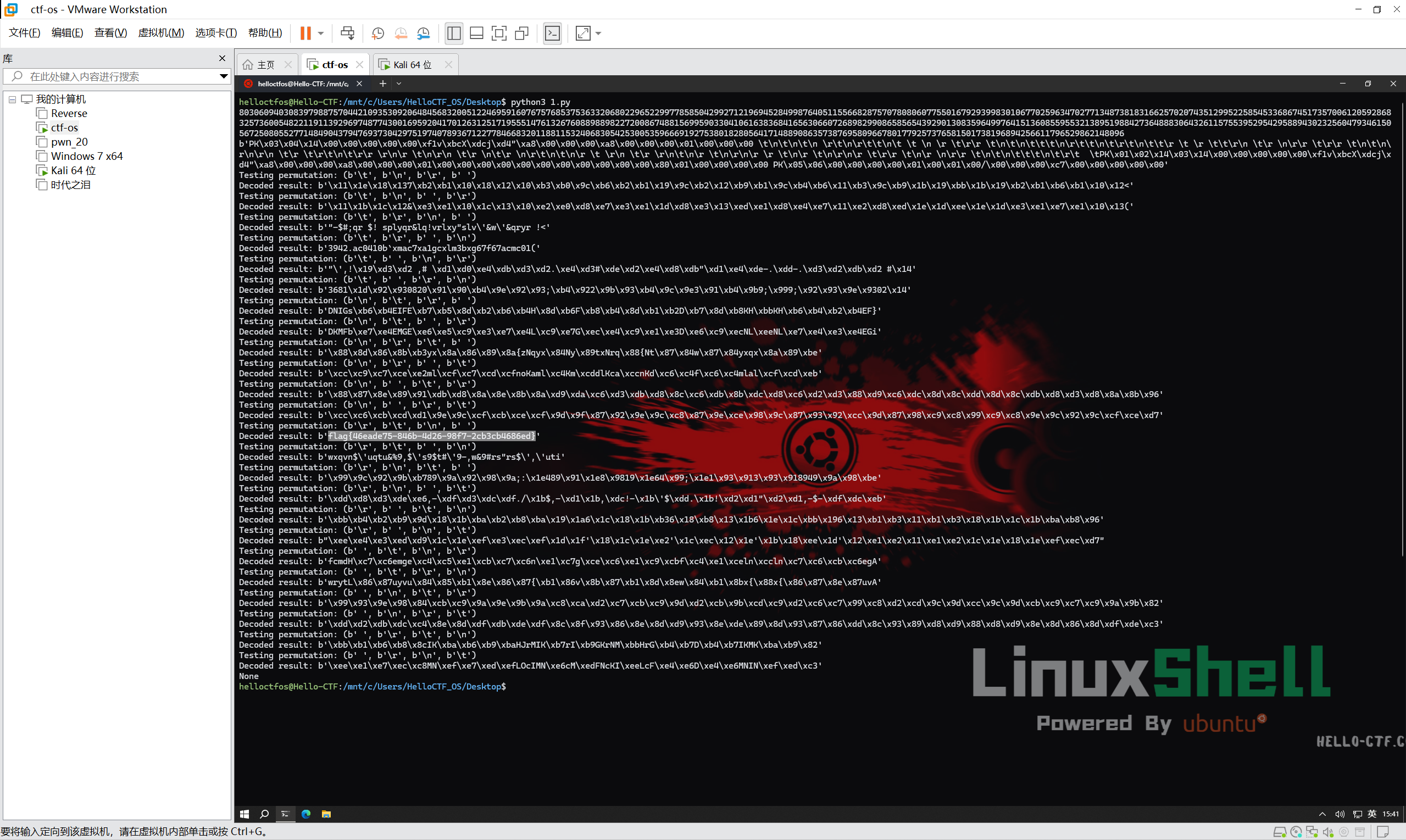The width and height of the screenshot is (1406, 840).
Task: Click the 15:41 clock in guest taskbar
Action: pyautogui.click(x=1390, y=814)
